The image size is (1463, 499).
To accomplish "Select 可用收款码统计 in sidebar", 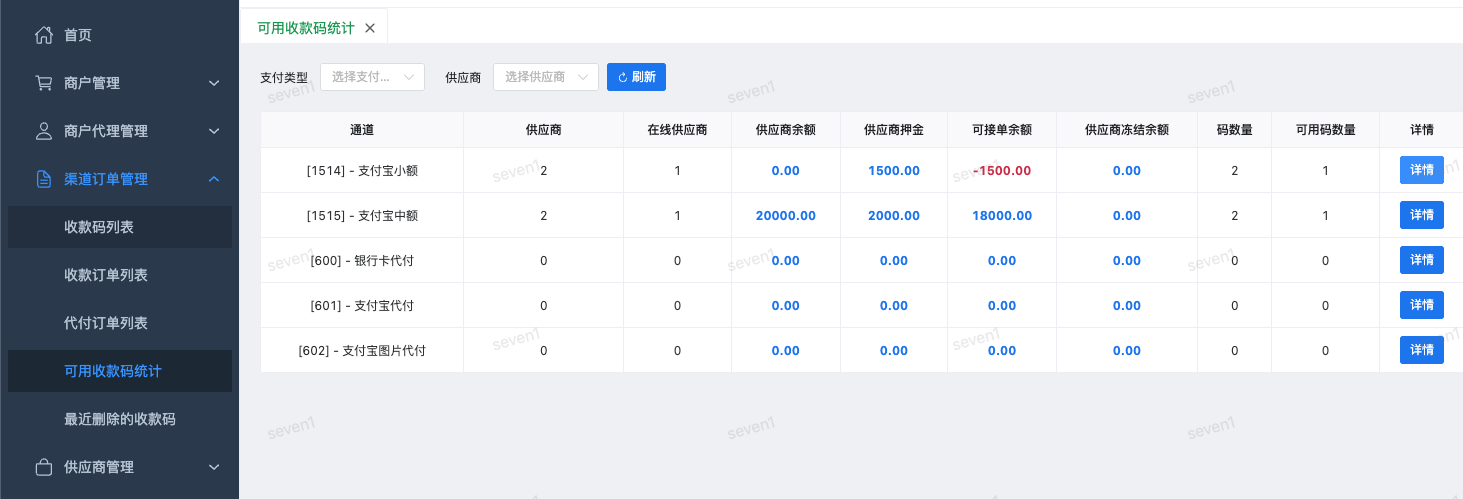I will coord(120,371).
